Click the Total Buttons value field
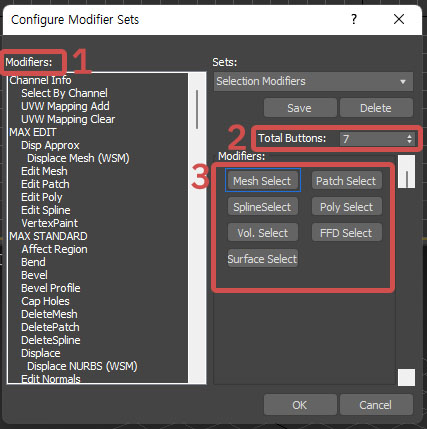 (x=373, y=139)
